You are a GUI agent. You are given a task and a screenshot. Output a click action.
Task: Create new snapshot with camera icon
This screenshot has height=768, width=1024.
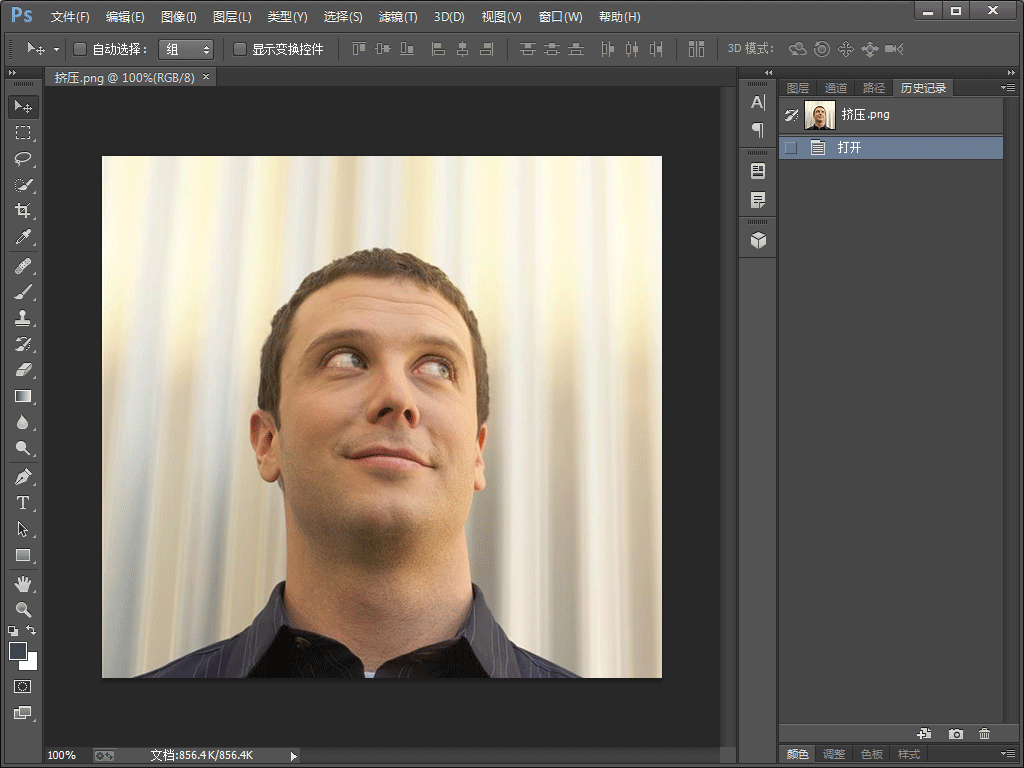pyautogui.click(x=955, y=734)
